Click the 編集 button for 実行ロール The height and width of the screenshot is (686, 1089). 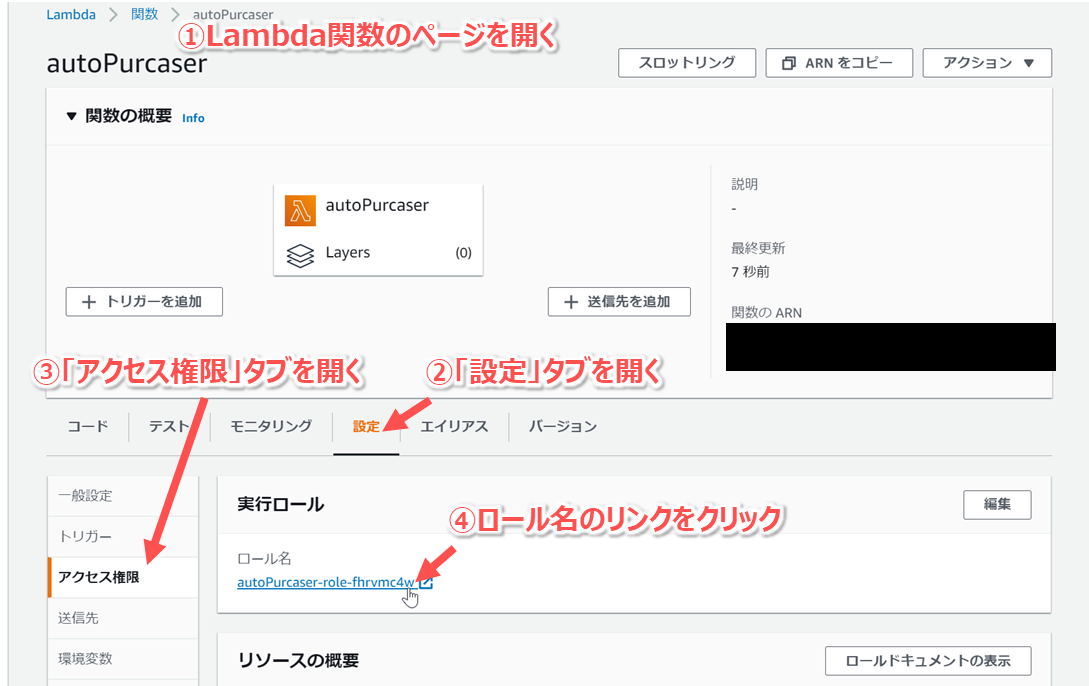997,505
